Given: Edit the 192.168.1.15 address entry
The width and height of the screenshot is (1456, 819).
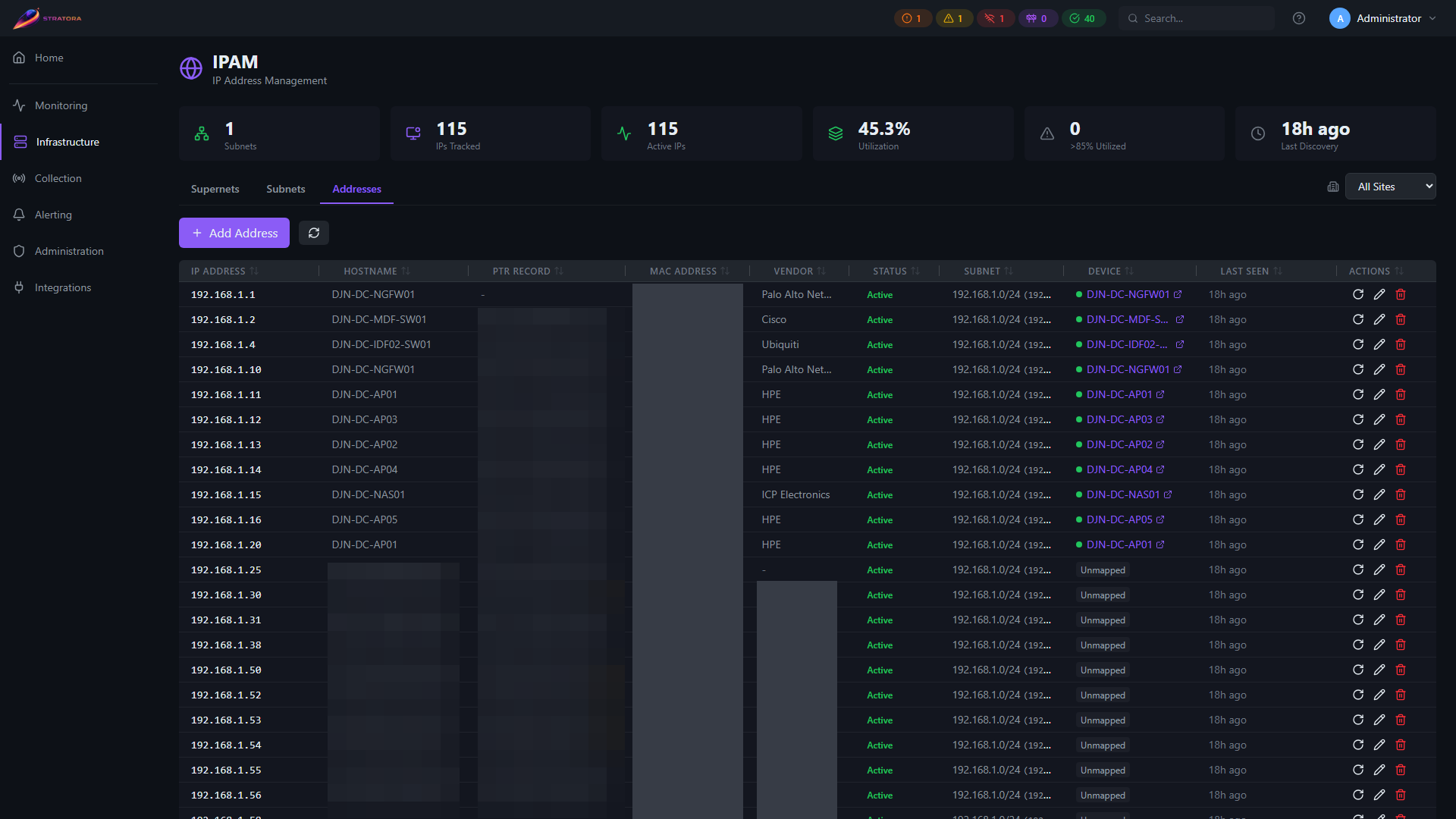Looking at the screenshot, I should tap(1379, 494).
